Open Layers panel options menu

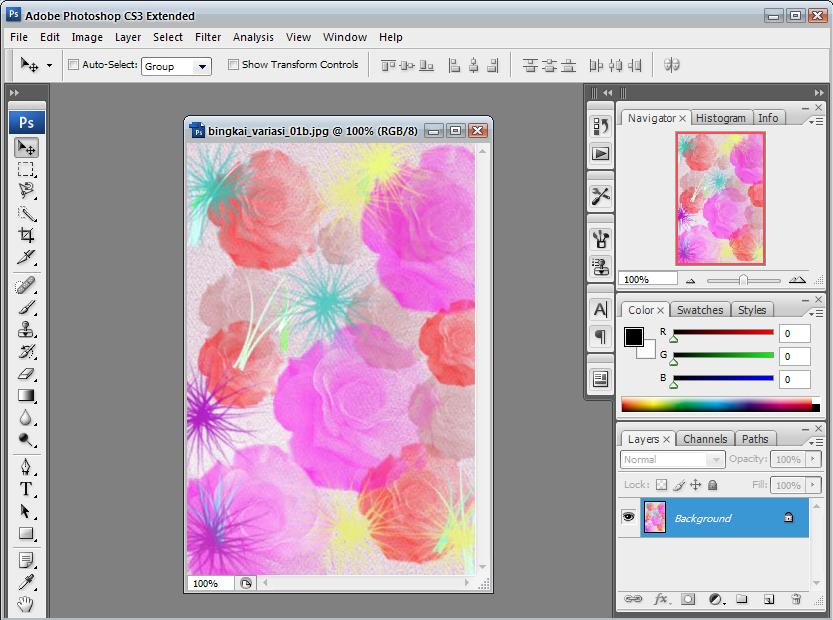click(817, 443)
